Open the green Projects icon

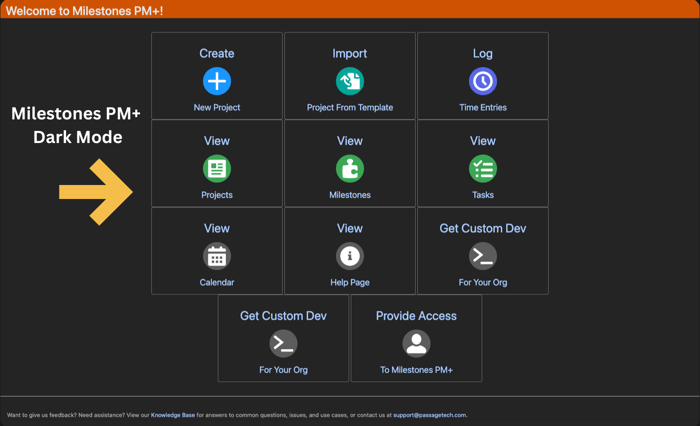click(217, 169)
